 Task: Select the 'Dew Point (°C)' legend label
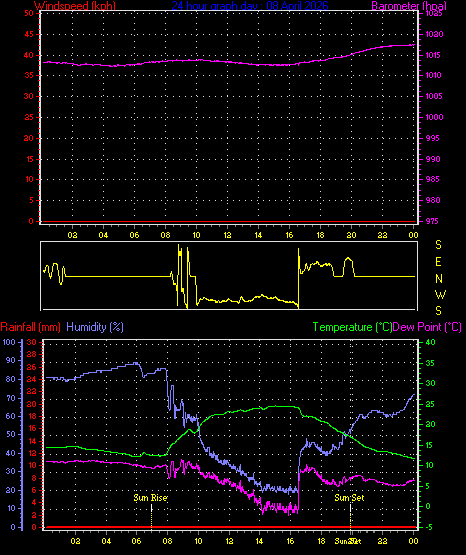pyautogui.click(x=427, y=327)
